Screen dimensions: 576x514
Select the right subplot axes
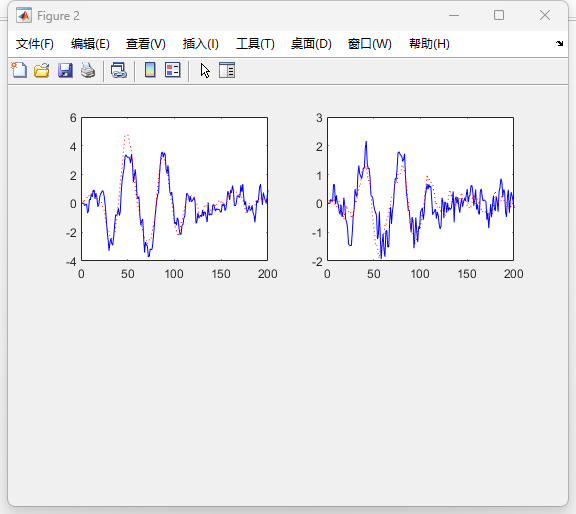tap(421, 189)
